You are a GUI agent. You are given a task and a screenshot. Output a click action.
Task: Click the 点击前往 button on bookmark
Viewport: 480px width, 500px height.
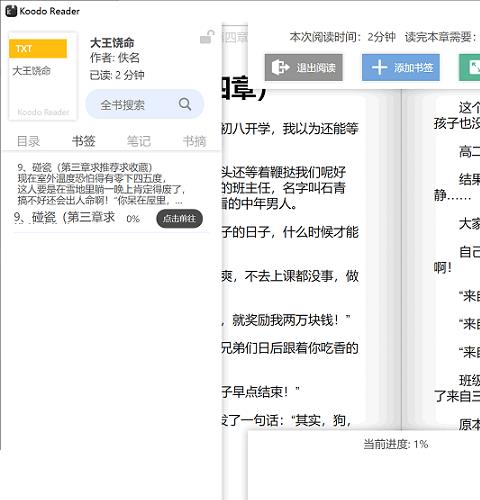tap(179, 219)
